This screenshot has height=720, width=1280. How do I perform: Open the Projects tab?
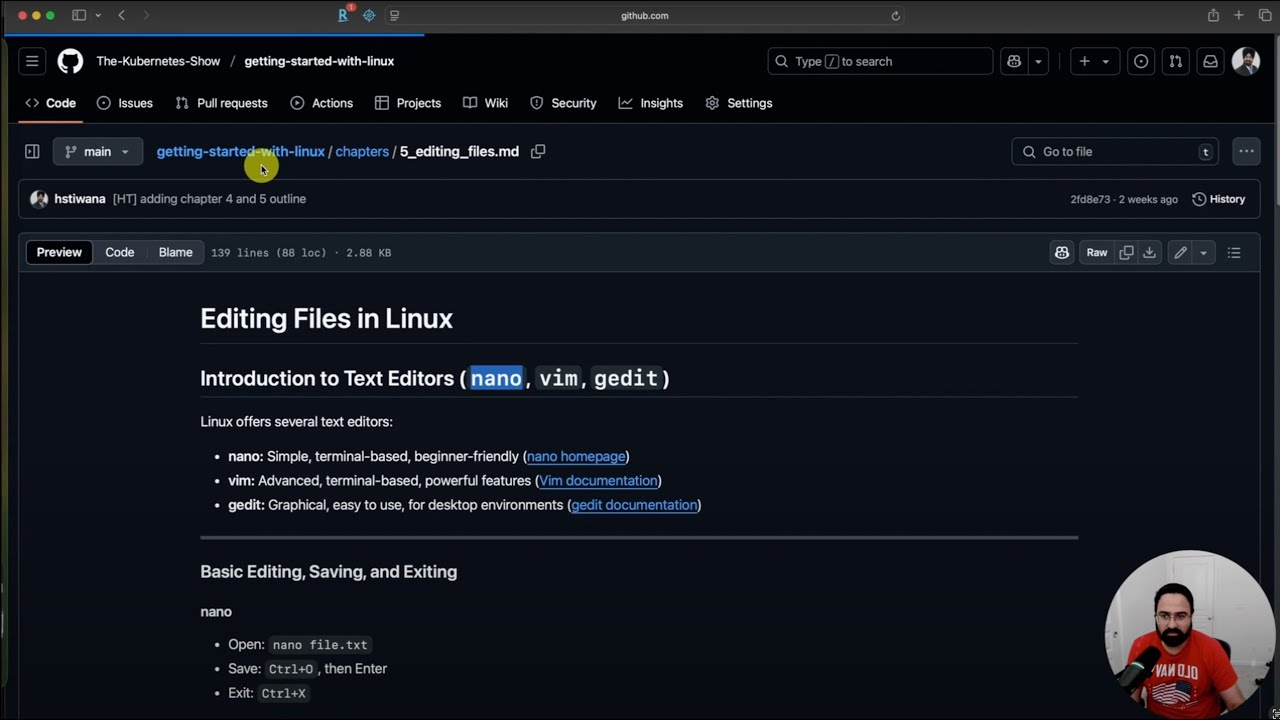[x=408, y=103]
